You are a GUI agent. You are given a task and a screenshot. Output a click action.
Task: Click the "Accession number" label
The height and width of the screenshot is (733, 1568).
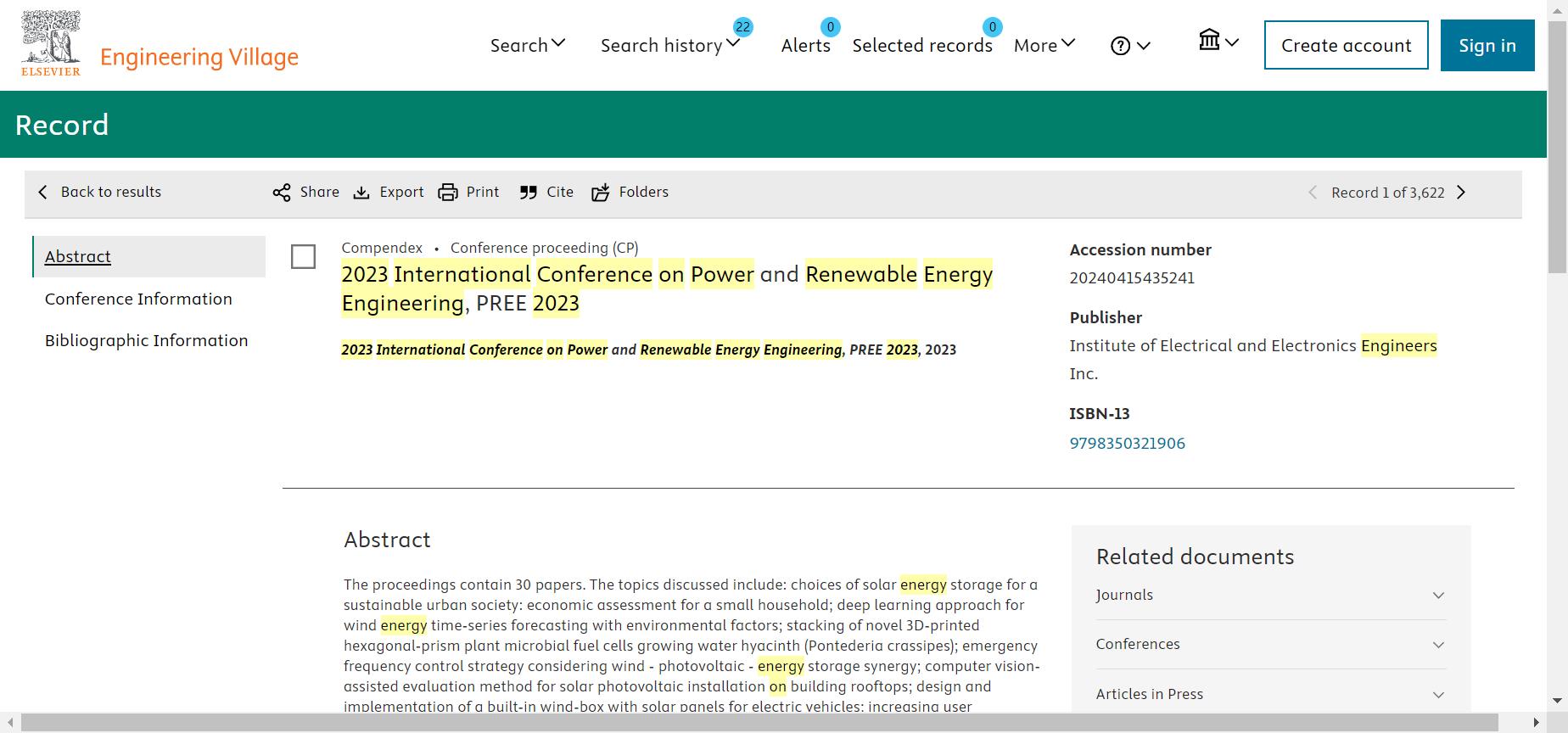click(1140, 249)
